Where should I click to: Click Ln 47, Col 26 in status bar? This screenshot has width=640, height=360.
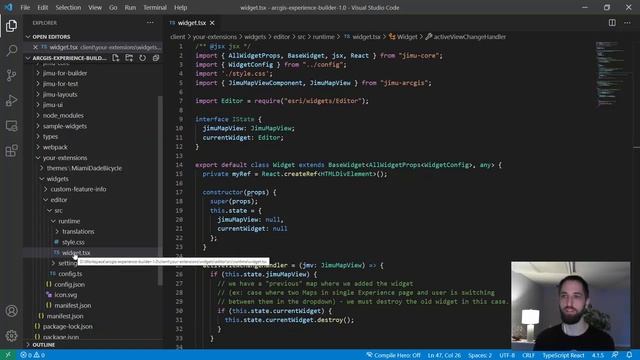[444, 355]
